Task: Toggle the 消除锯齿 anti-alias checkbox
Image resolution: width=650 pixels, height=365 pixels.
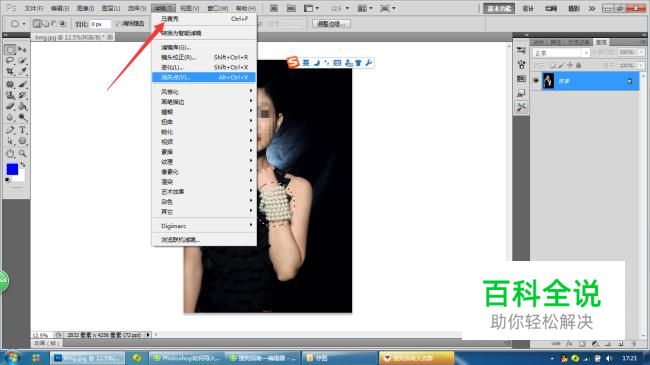Action: [x=118, y=24]
